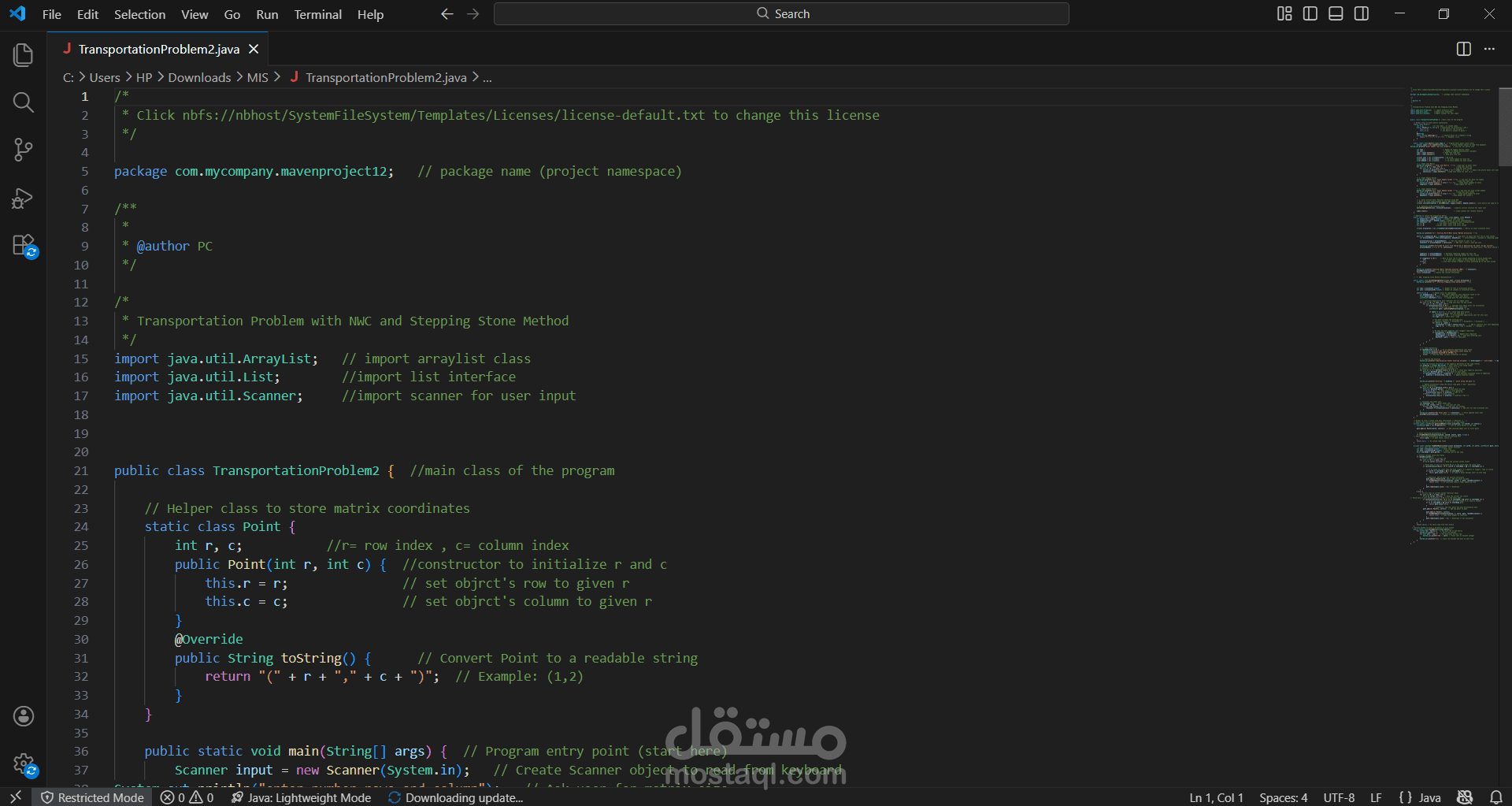Click C: in the breadcrumb path

click(69, 77)
